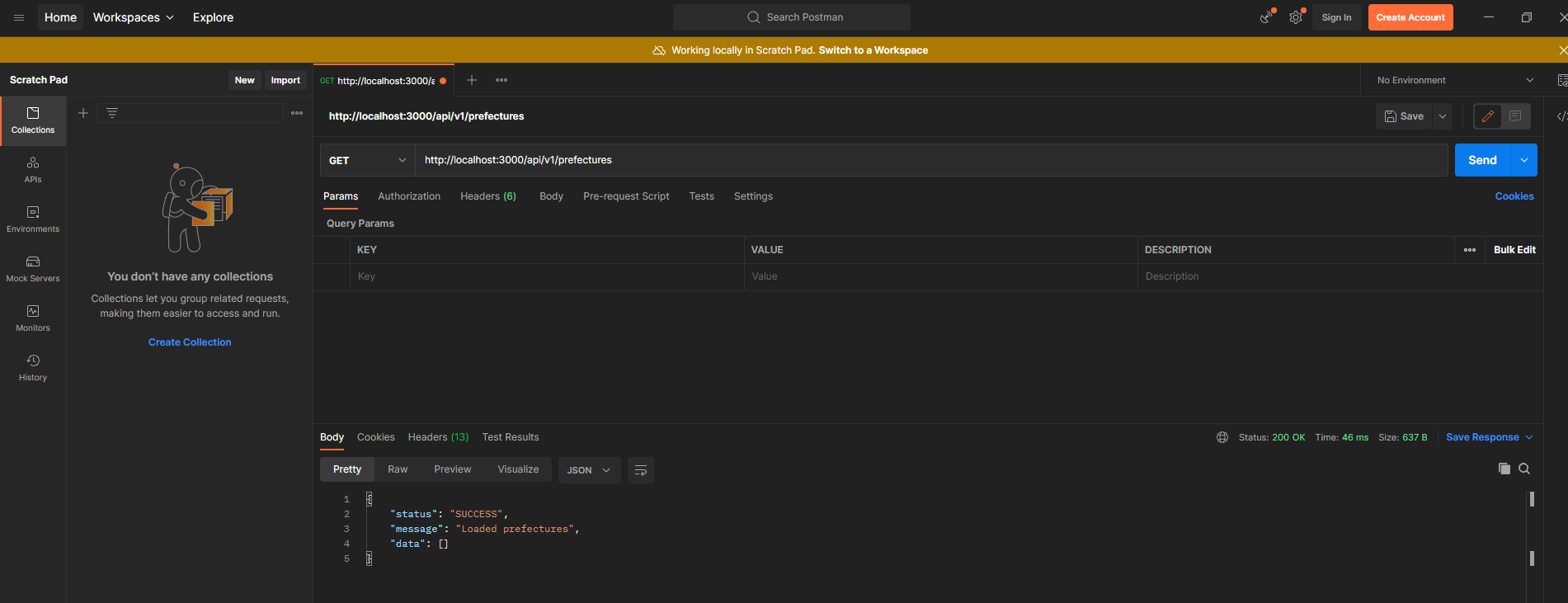
Task: Open the hamburger menu icon
Action: click(19, 17)
